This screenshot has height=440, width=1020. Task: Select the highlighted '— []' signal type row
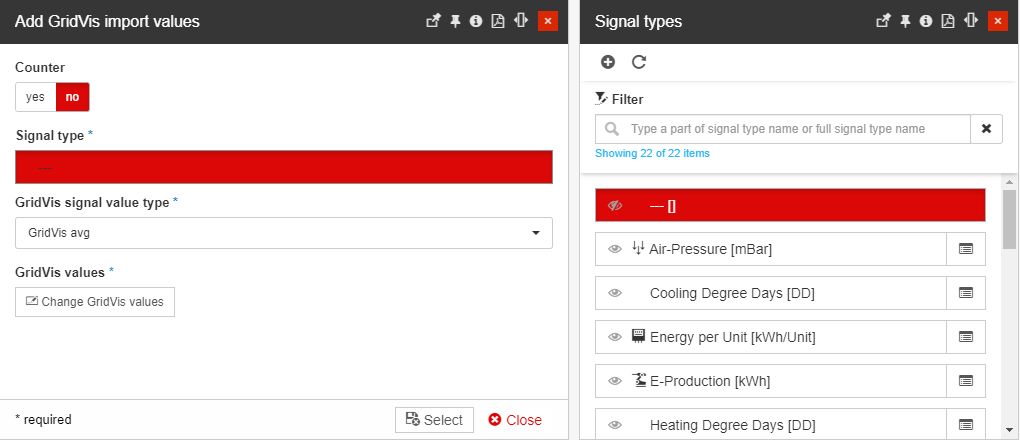[x=790, y=205]
